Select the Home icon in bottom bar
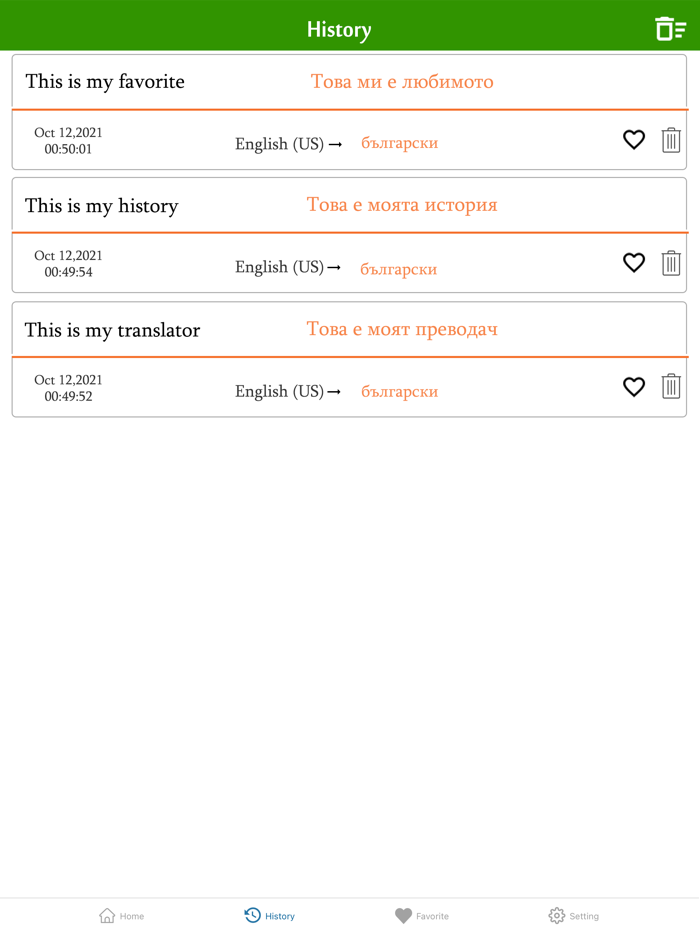Screen dimensions: 700x934 point(121,915)
